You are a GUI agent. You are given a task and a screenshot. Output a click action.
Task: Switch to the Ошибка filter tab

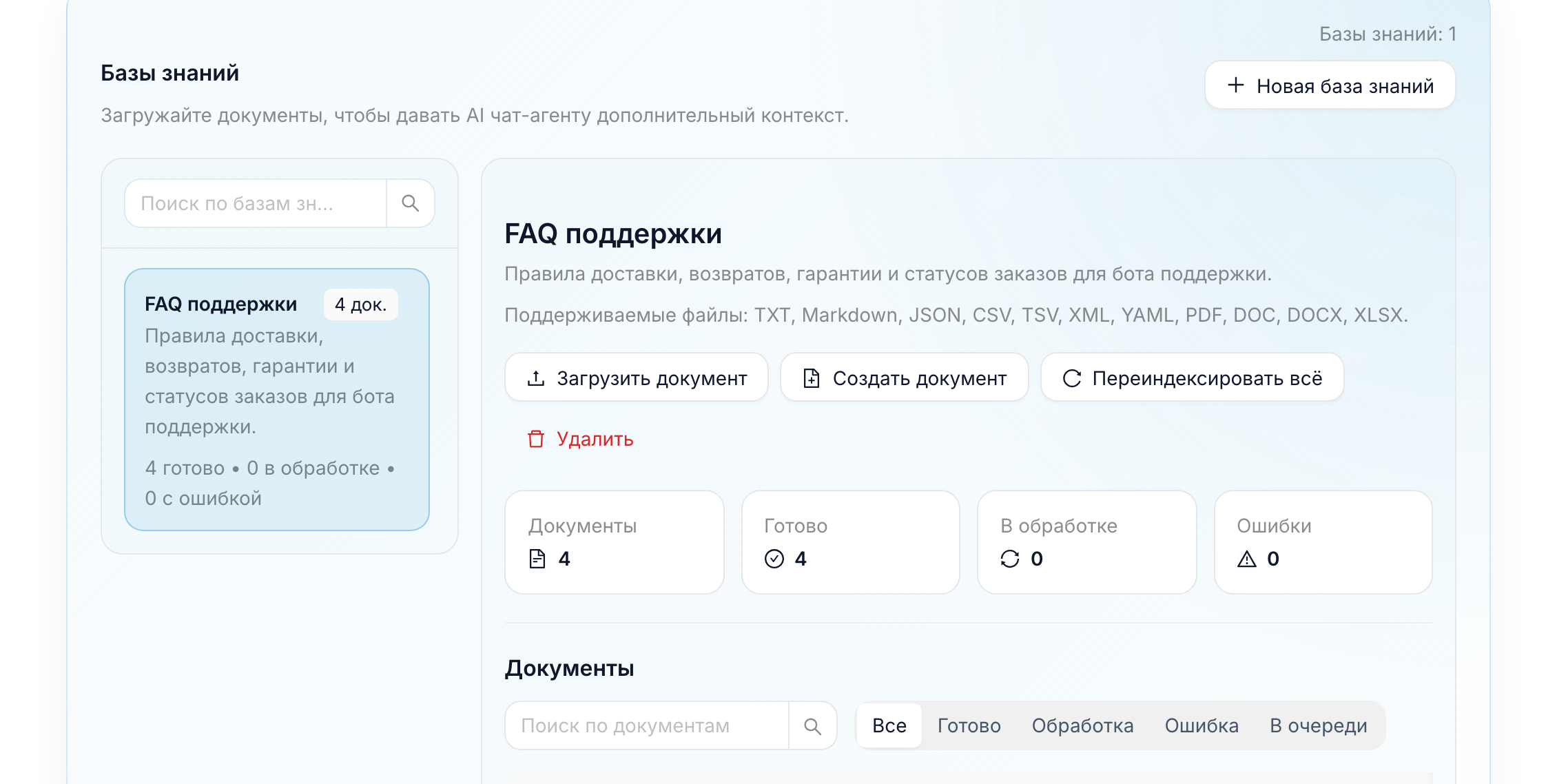point(1202,725)
